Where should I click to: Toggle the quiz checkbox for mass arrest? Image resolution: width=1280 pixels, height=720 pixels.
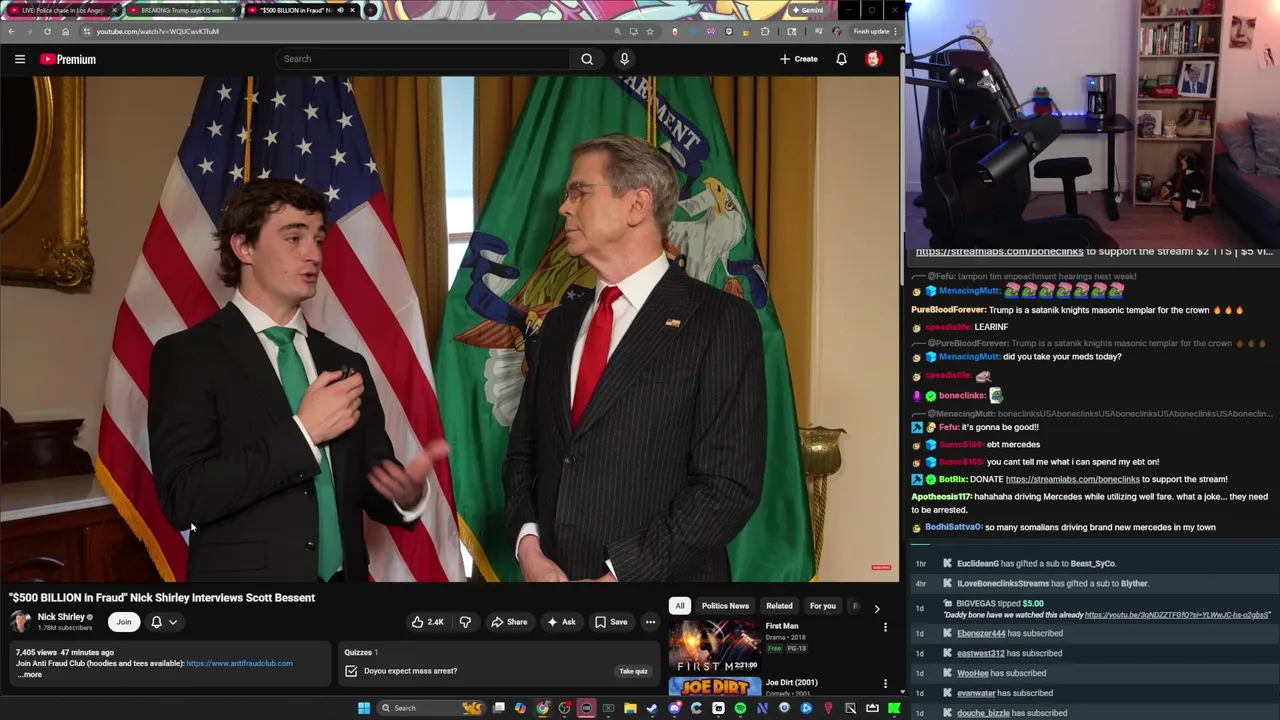[x=351, y=671]
